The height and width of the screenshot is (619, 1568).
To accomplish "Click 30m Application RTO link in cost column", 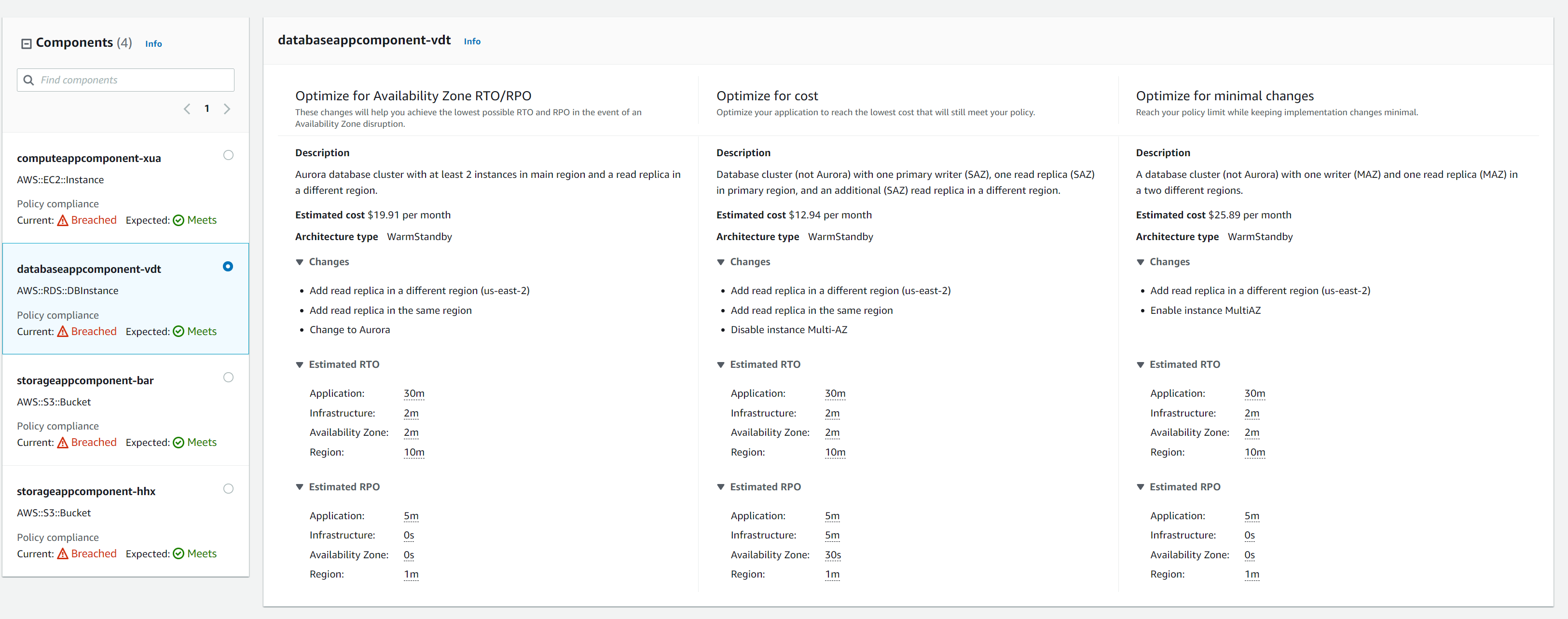I will [x=835, y=393].
